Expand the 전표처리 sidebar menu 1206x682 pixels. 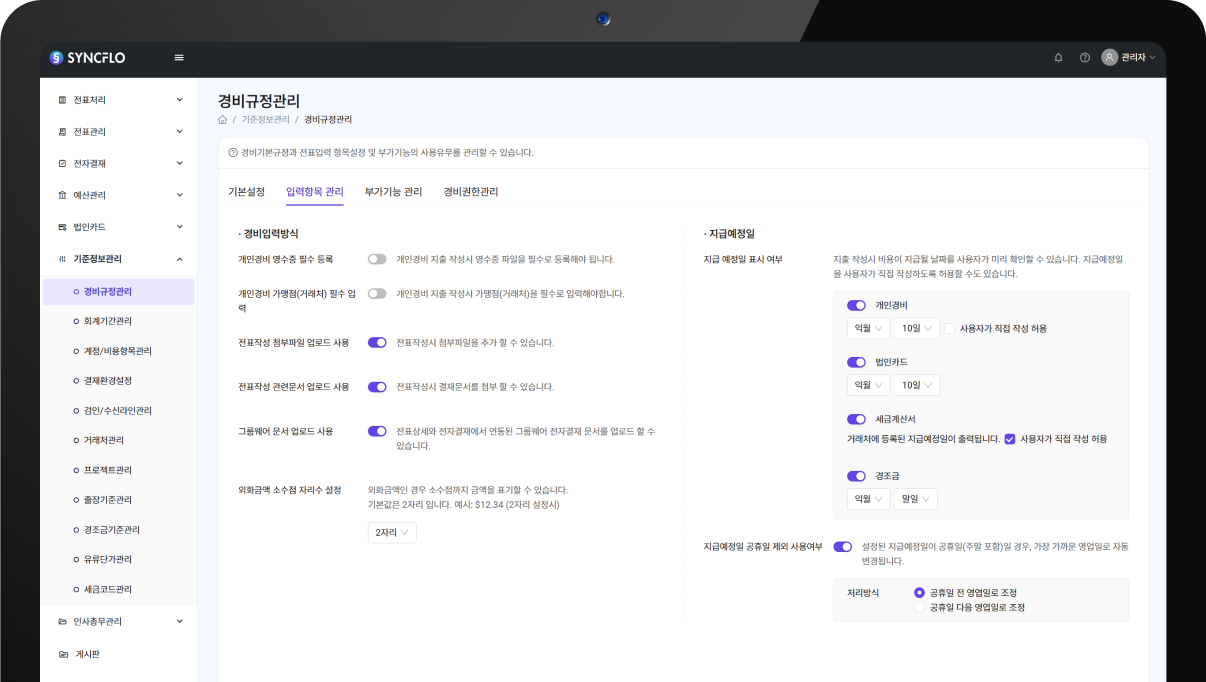[x=179, y=100]
